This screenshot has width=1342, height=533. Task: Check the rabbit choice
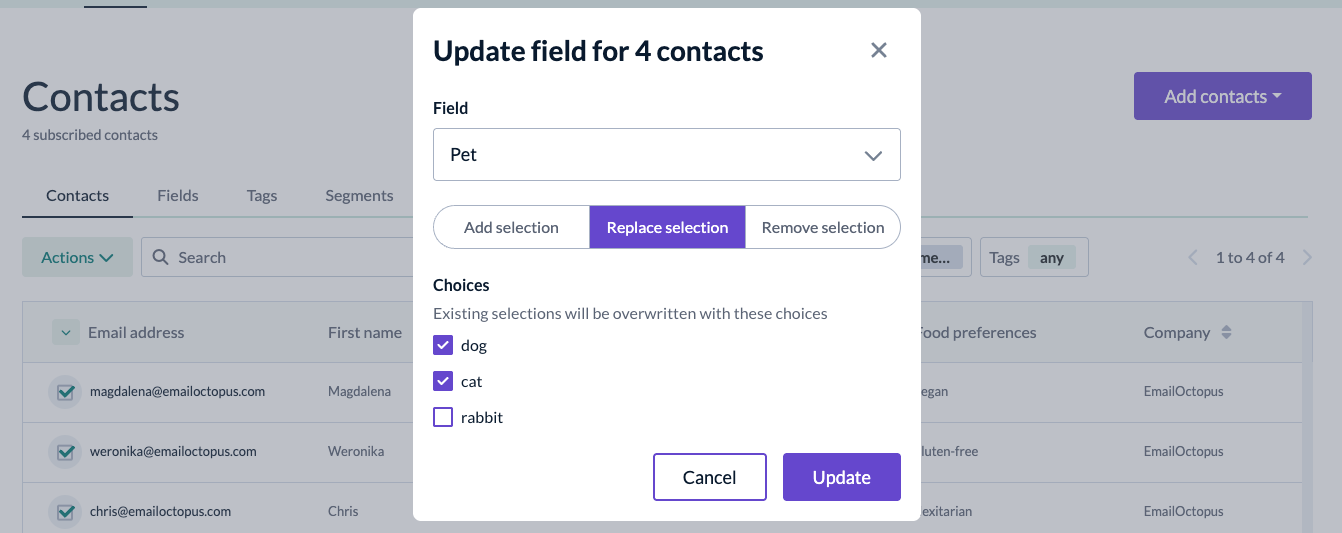click(443, 417)
